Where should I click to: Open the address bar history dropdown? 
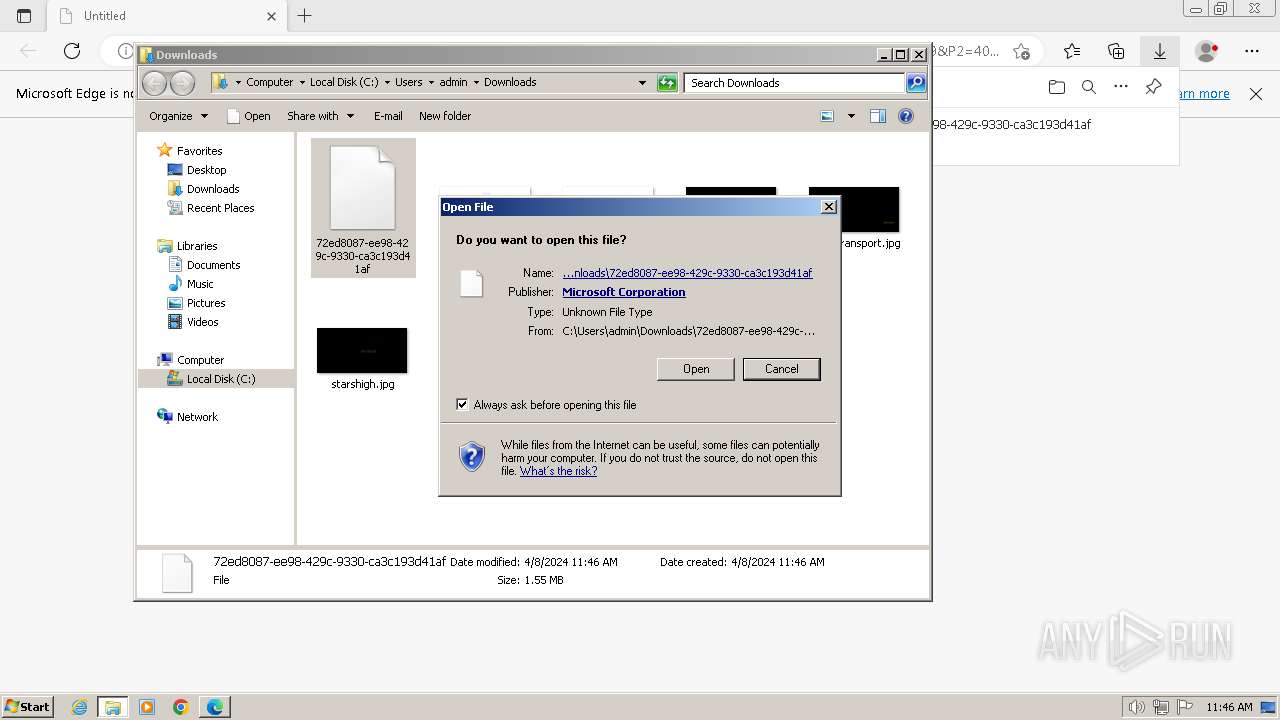pyautogui.click(x=642, y=83)
